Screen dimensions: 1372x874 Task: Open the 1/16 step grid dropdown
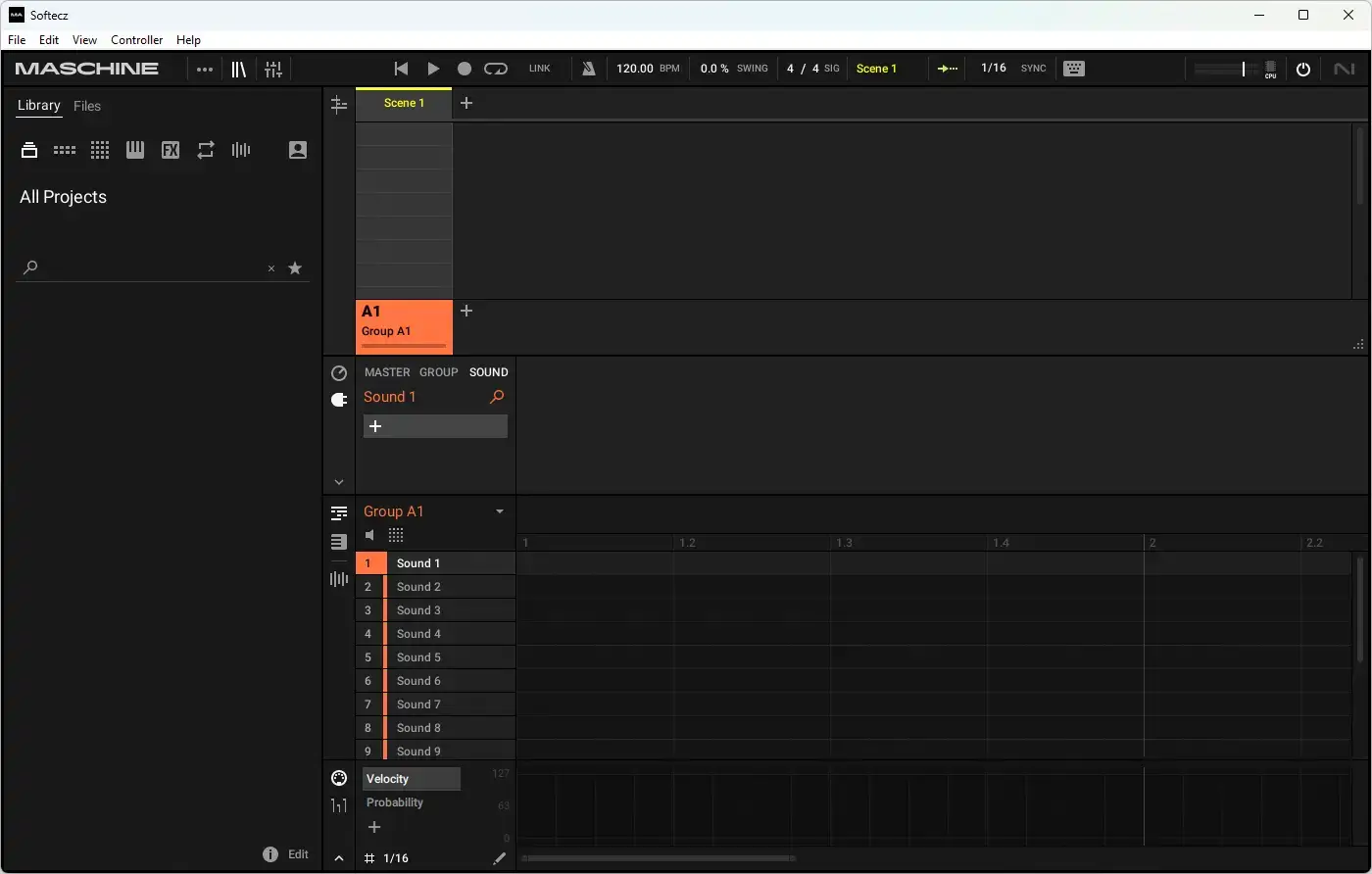tap(396, 858)
